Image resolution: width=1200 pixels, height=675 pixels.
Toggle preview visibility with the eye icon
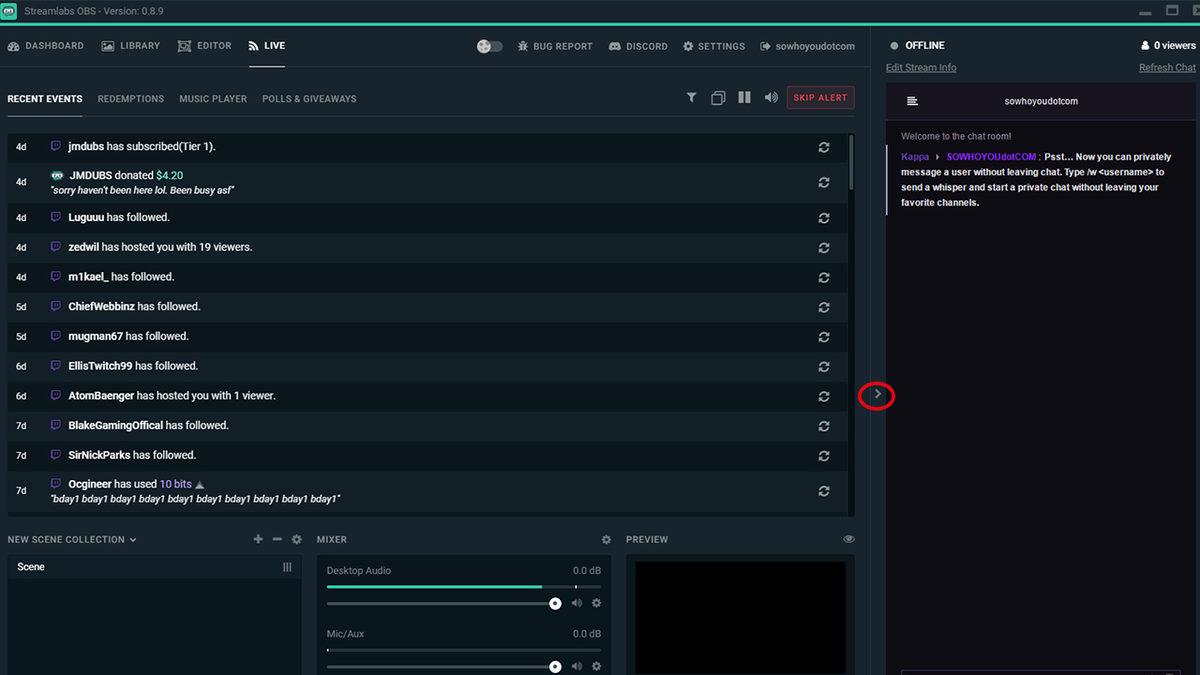(x=849, y=539)
